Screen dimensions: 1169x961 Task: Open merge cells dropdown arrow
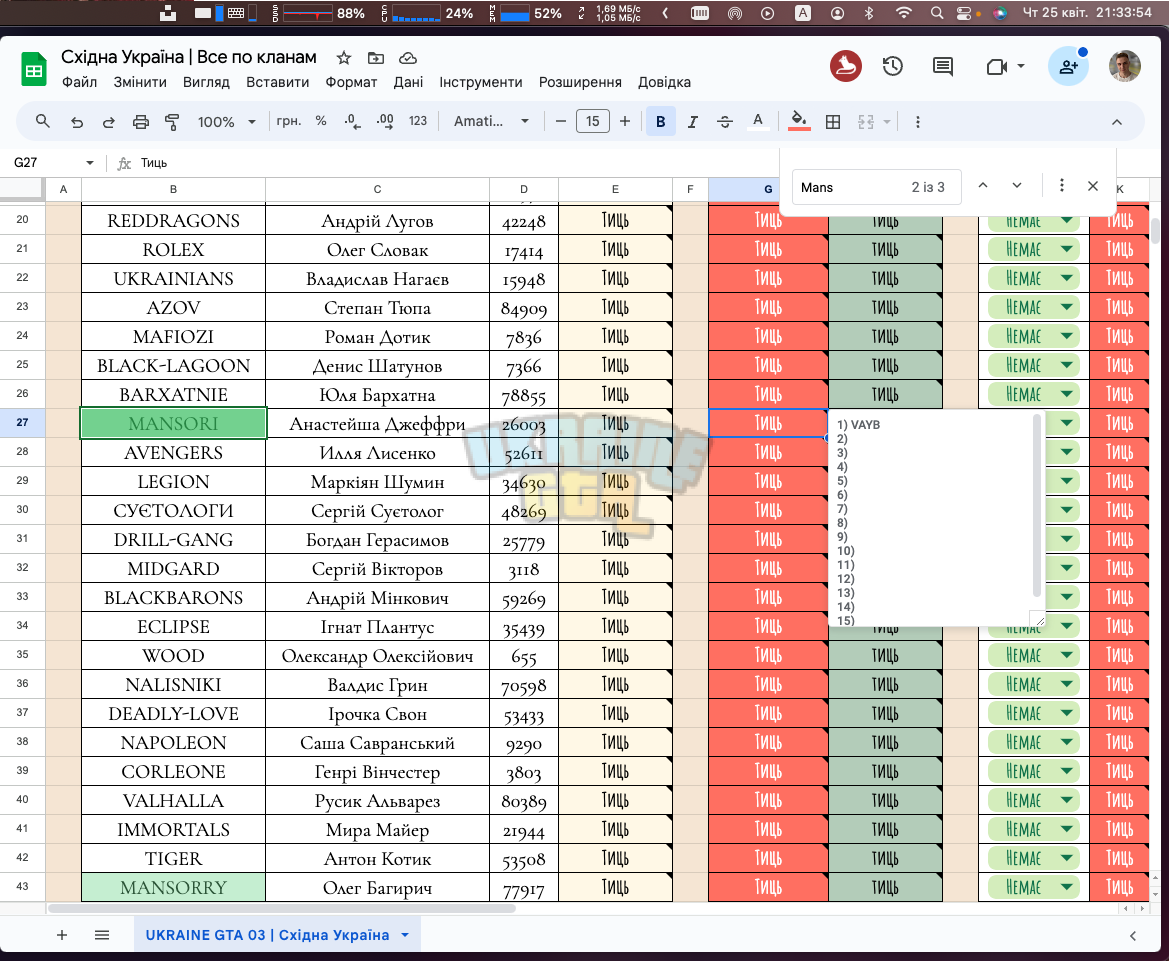tap(887, 122)
